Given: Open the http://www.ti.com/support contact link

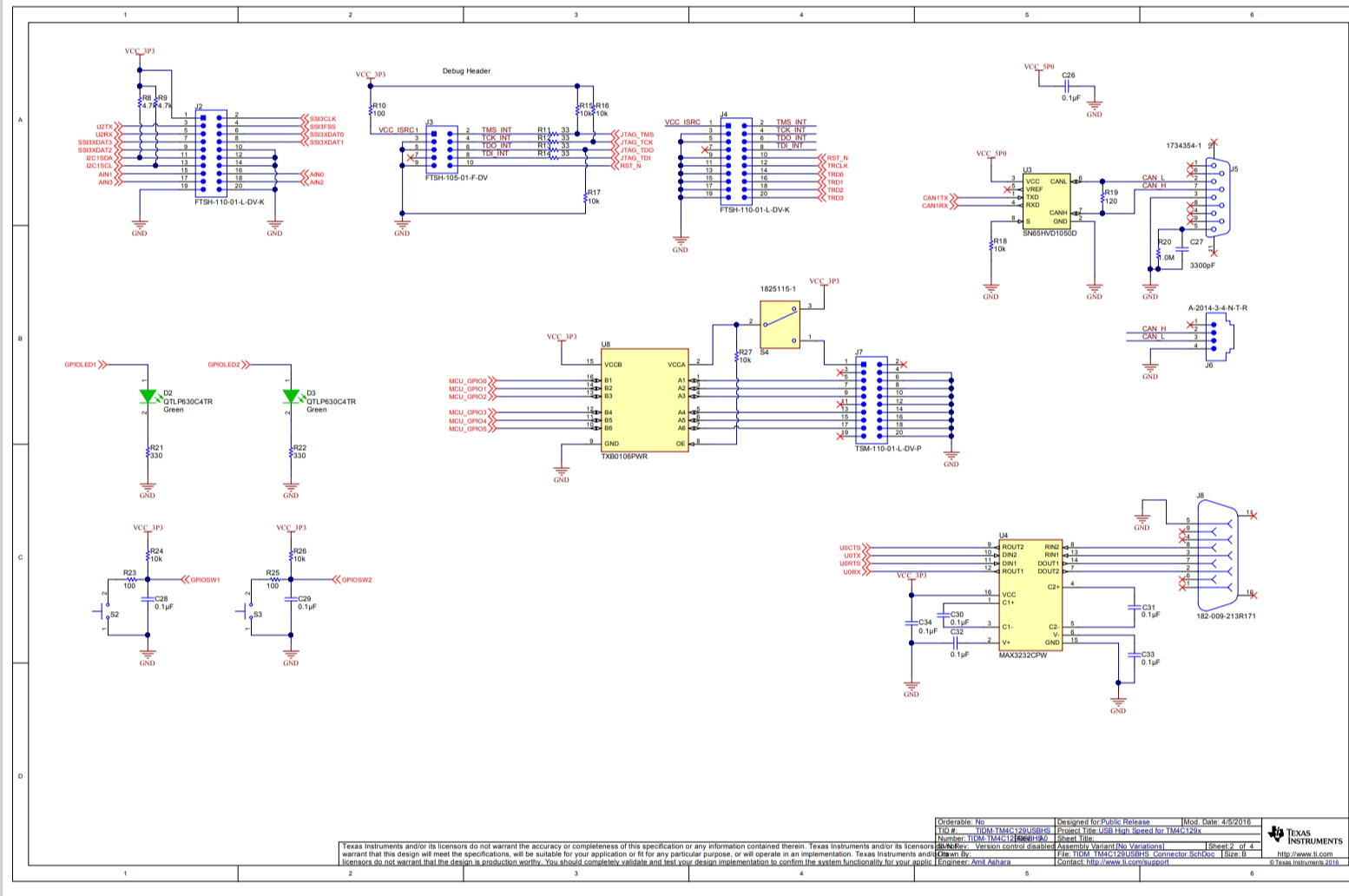Looking at the screenshot, I should point(1128,862).
